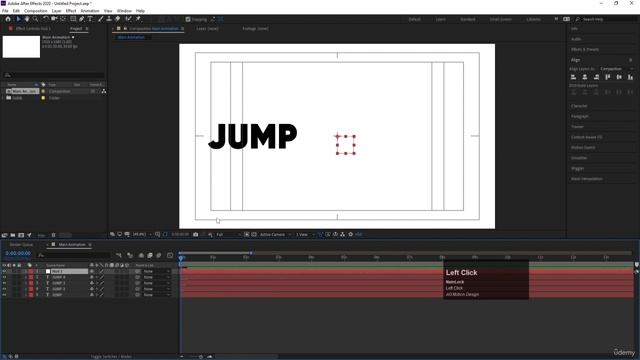
Task: Select the Horizontal Type tool
Action: (x=90, y=19)
